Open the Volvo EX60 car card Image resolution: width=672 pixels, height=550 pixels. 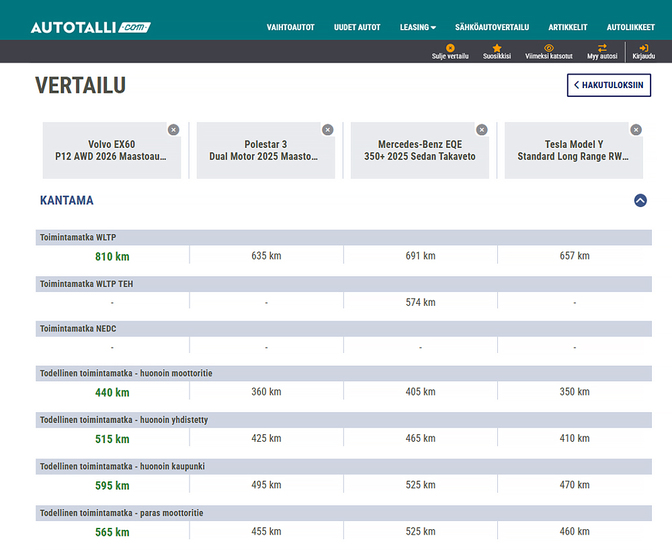[x=110, y=151]
